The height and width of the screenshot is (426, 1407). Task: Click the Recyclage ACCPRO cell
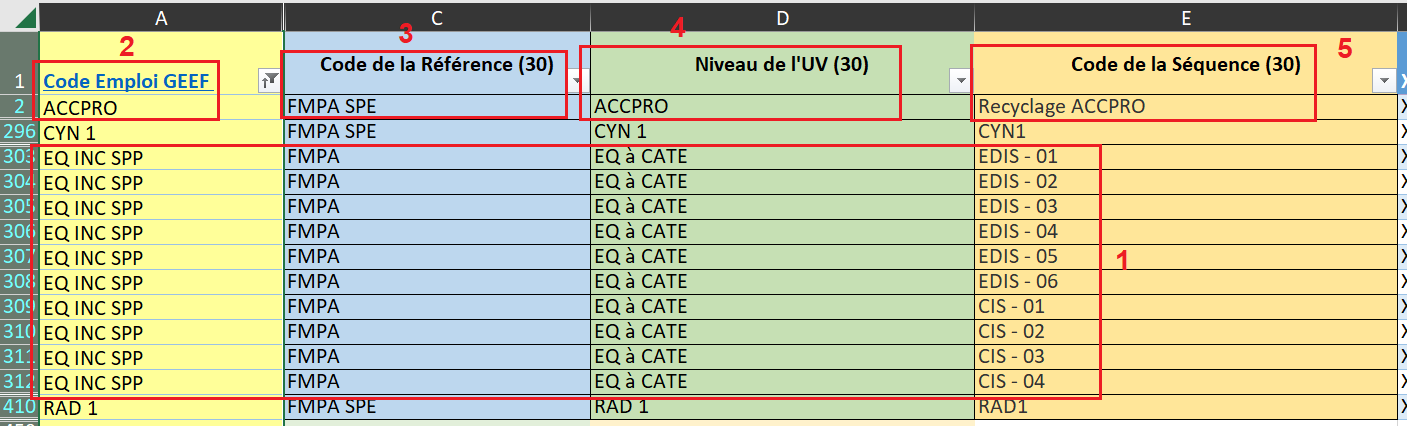pyautogui.click(x=1185, y=106)
